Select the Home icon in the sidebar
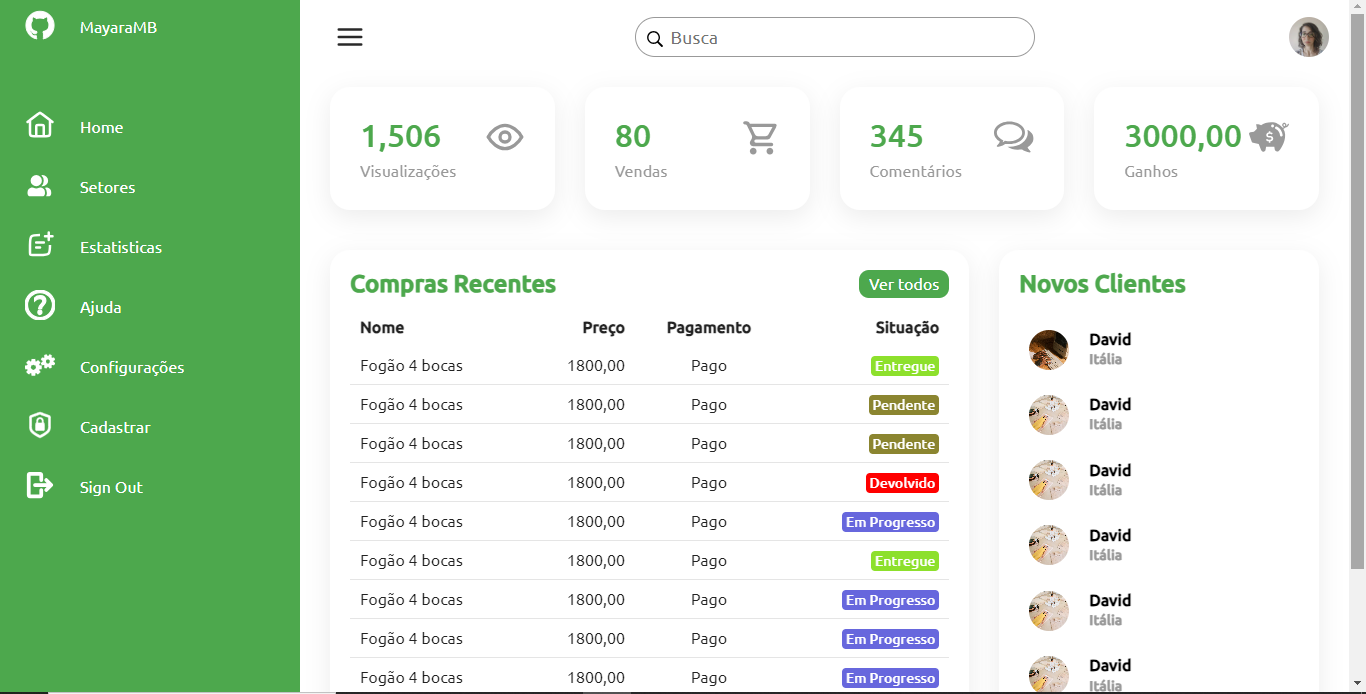The image size is (1366, 694). [39, 125]
